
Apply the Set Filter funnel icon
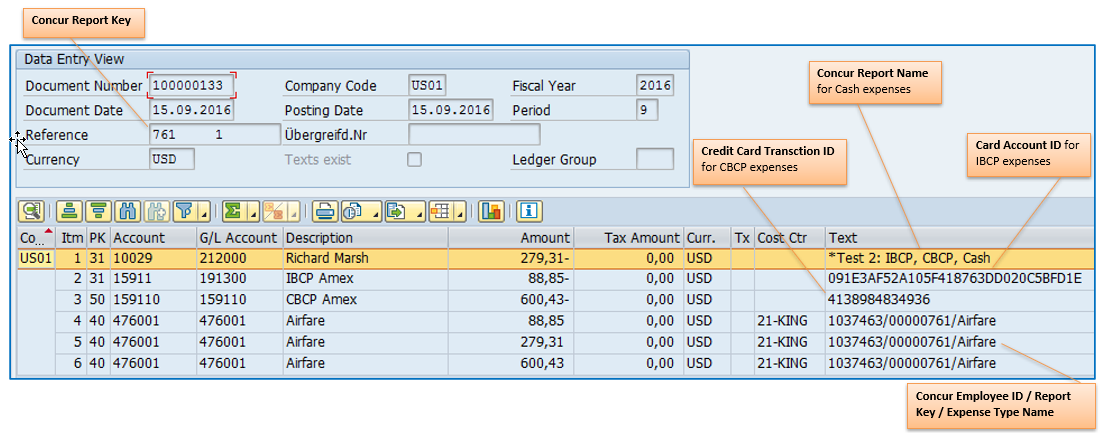point(184,211)
